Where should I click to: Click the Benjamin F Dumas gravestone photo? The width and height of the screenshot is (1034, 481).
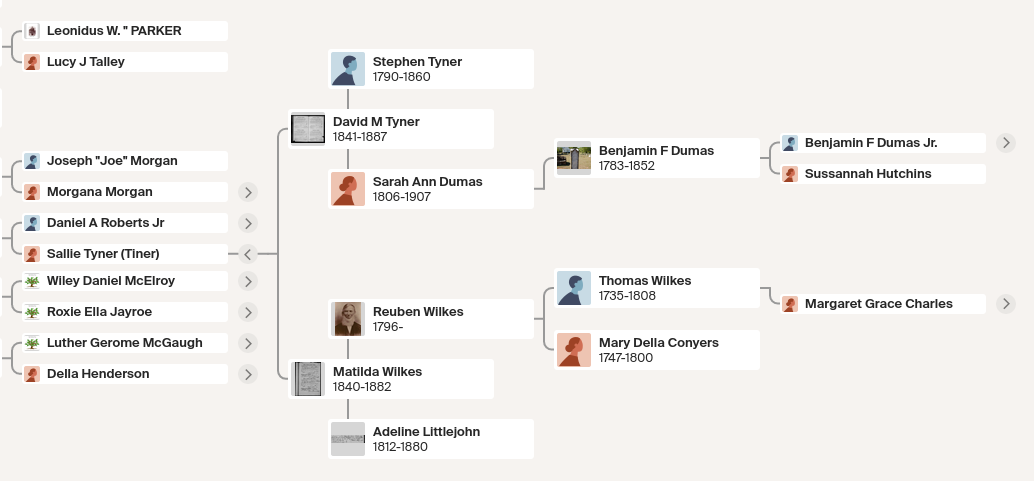(574, 158)
